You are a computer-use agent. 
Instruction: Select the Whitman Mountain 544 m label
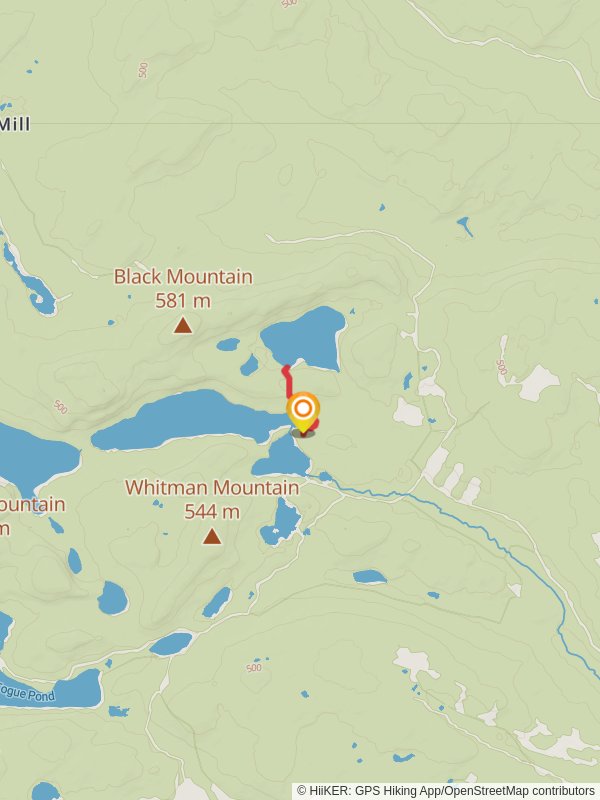pos(212,499)
